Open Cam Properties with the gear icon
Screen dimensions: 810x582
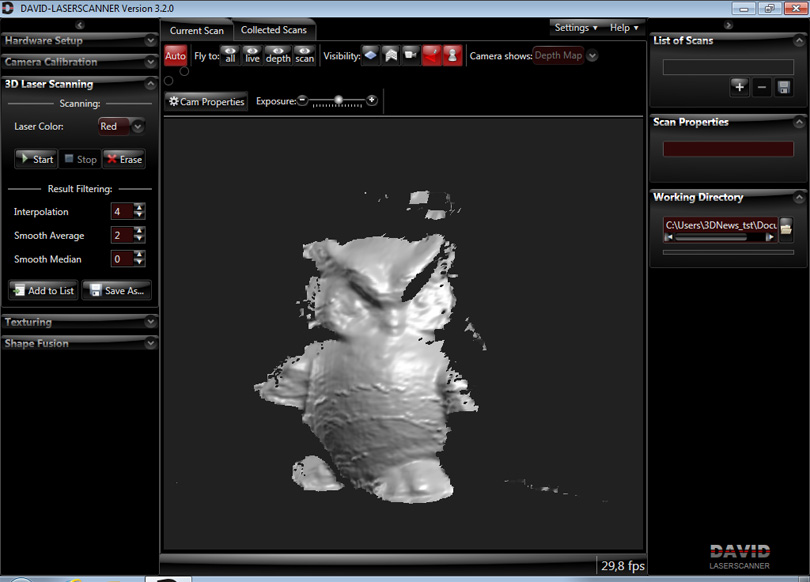click(207, 102)
